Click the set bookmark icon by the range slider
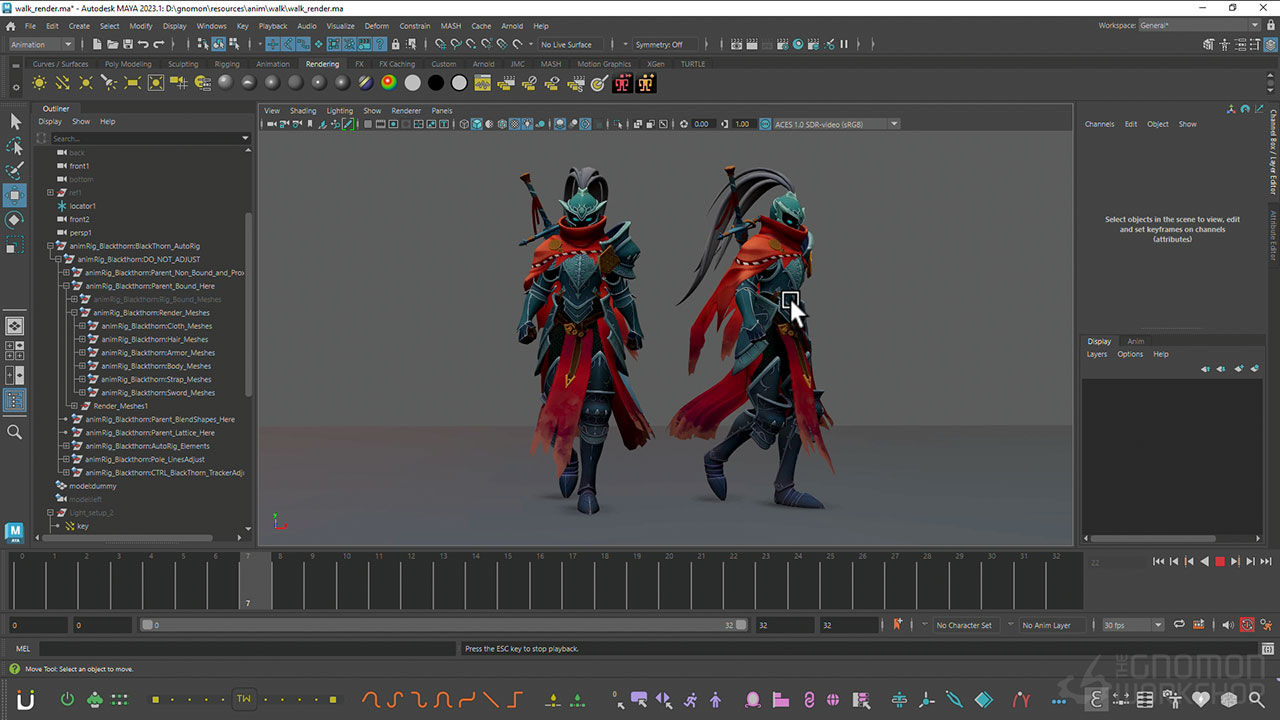The height and width of the screenshot is (720, 1280). (x=897, y=625)
